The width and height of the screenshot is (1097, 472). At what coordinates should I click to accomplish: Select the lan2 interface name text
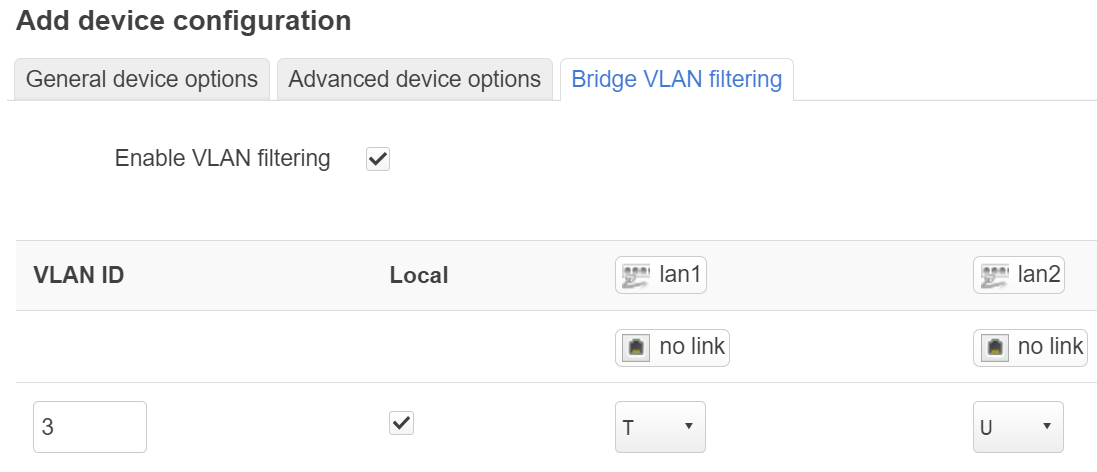click(x=1038, y=274)
